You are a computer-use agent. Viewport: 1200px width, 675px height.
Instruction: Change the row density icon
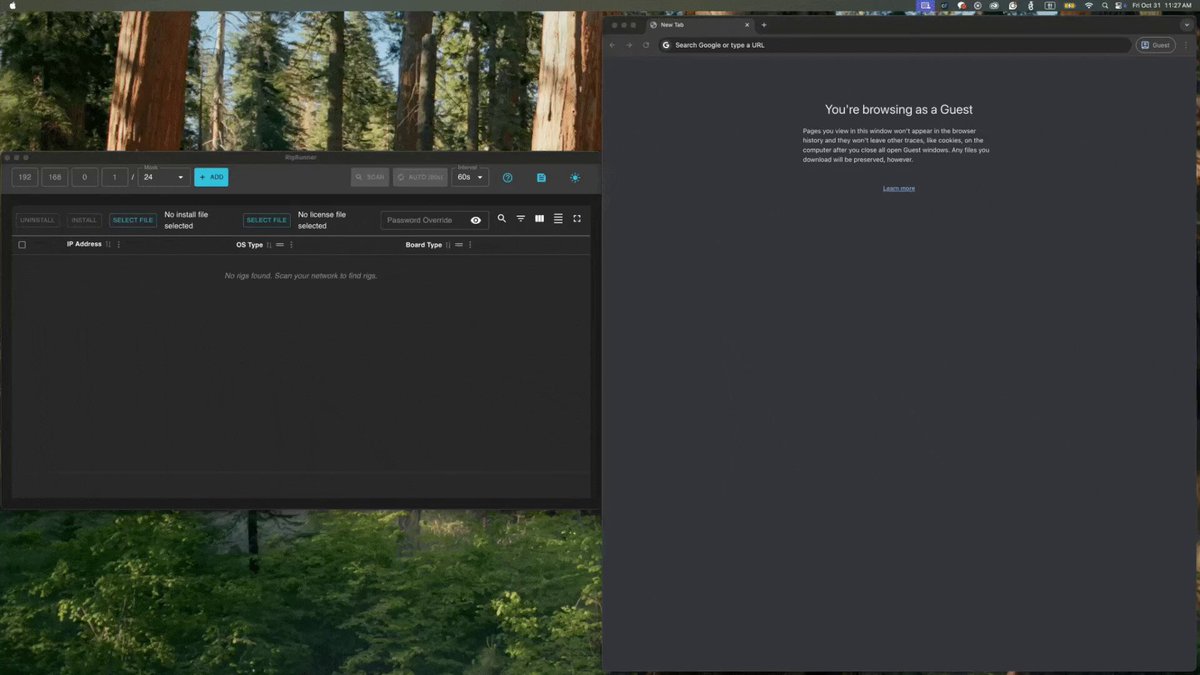click(558, 219)
